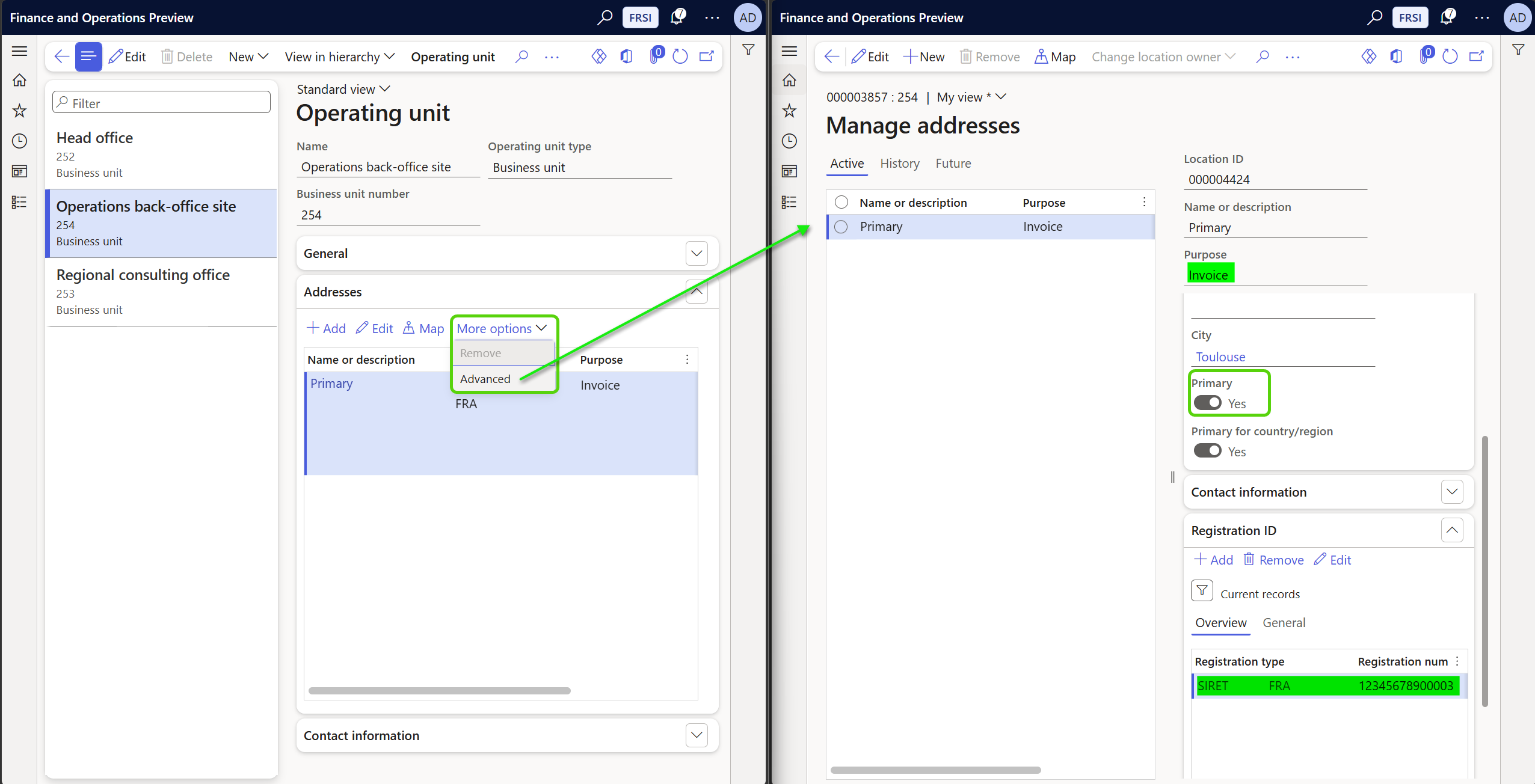Open Operating unit in new window
This screenshot has width=1535, height=784.
(706, 57)
